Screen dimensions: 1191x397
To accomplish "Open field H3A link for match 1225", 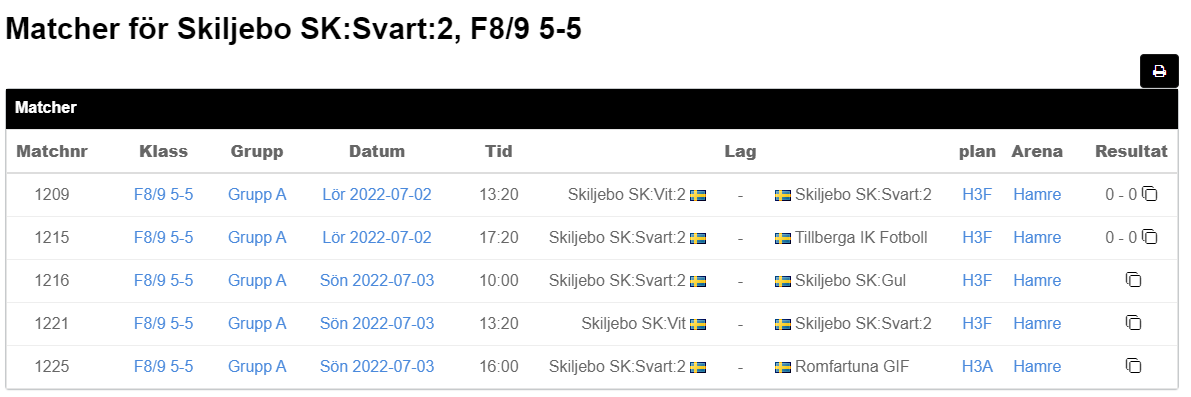I will pos(977,367).
